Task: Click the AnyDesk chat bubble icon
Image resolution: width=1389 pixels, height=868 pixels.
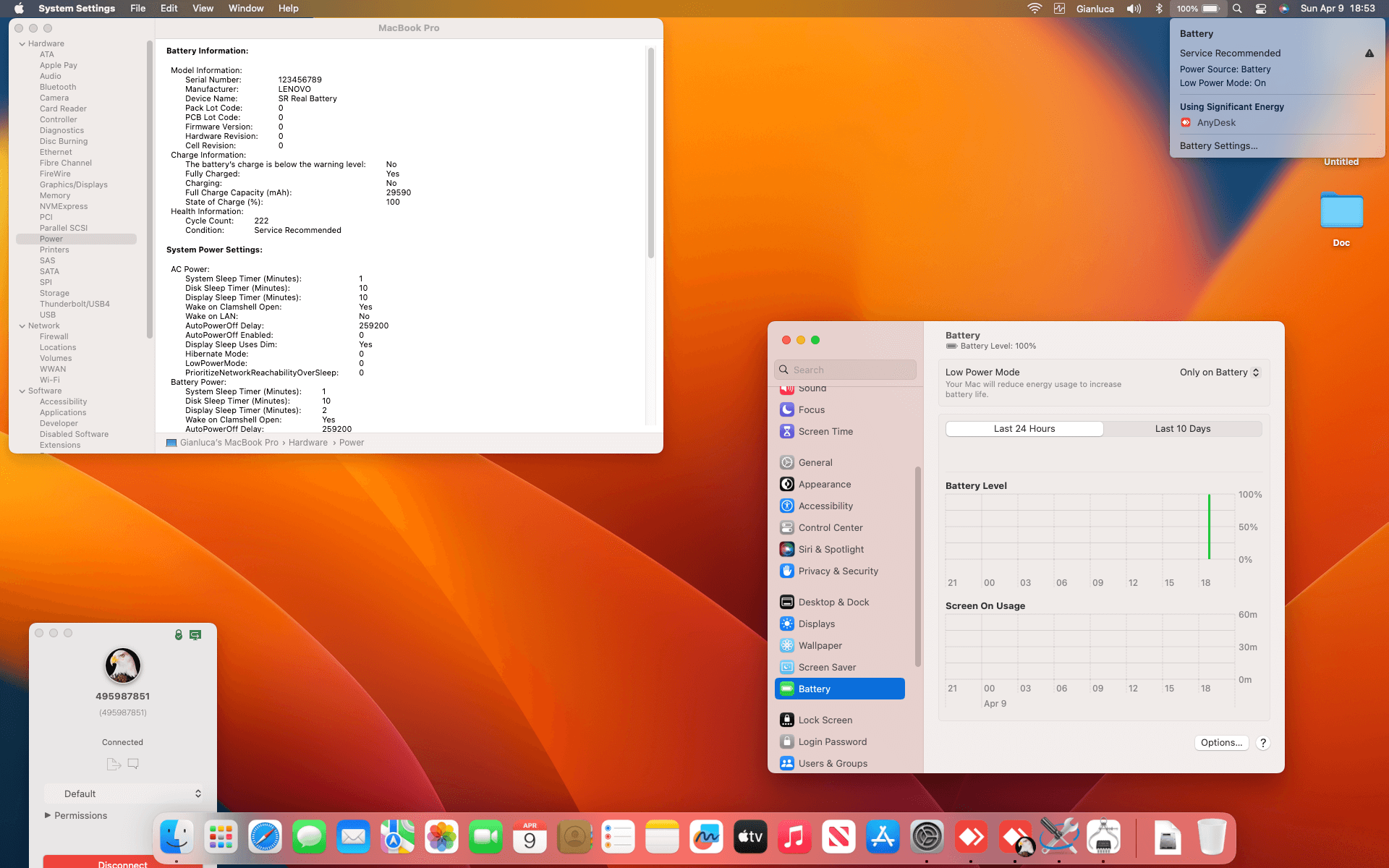Action: [133, 764]
